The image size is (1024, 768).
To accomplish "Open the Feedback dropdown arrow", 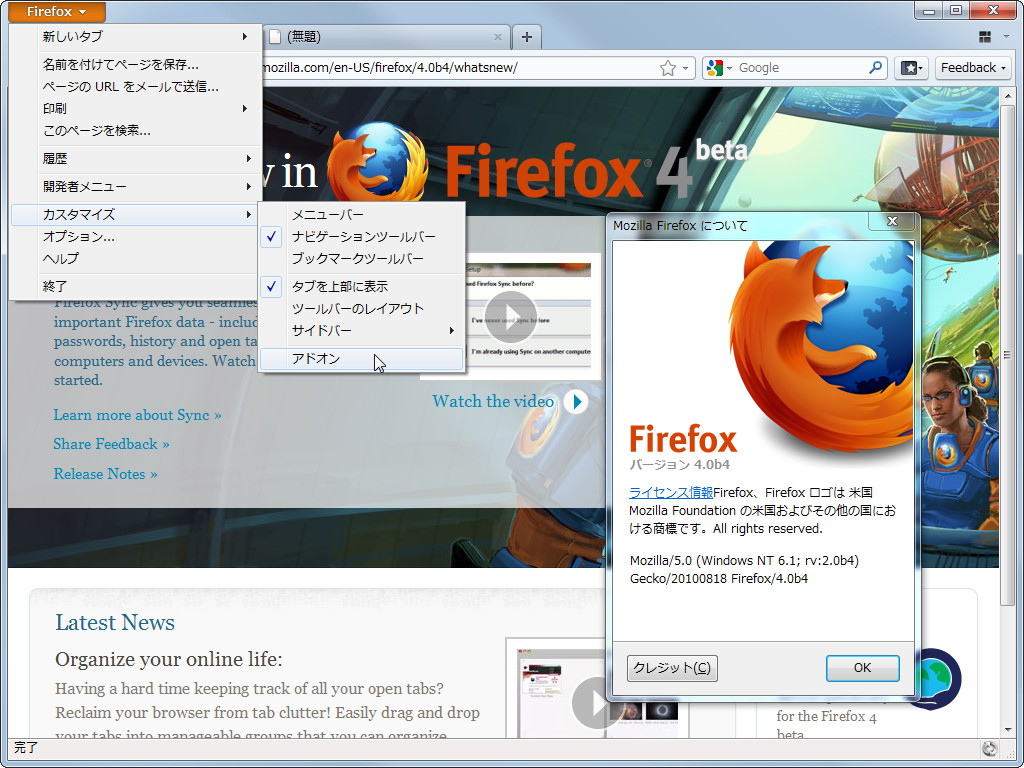I will coord(1001,67).
